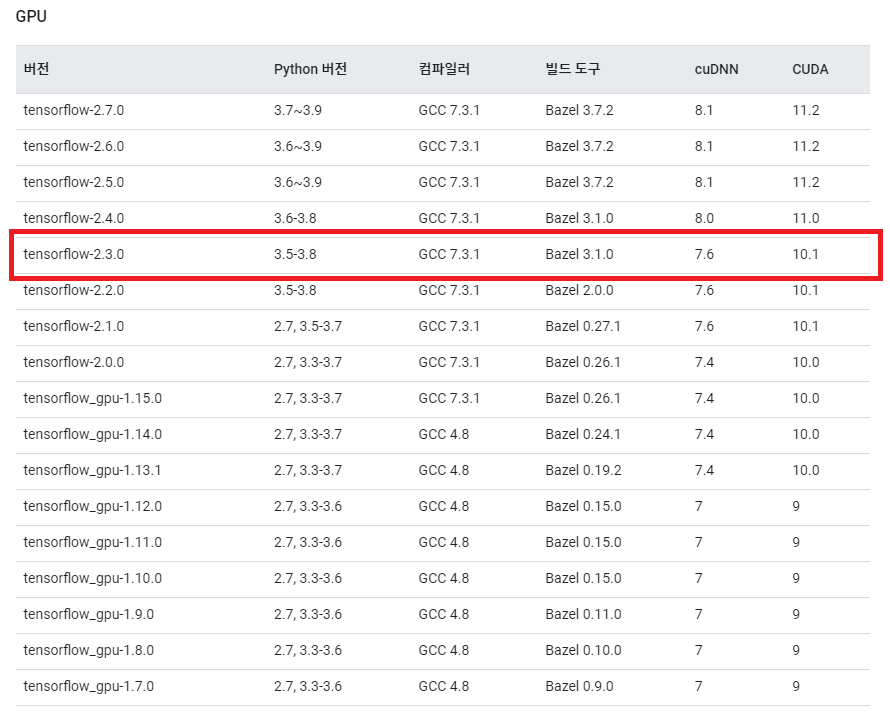Image resolution: width=890 pixels, height=712 pixels.
Task: Select the tensorflow-2.5.0 version cell
Action: (x=74, y=182)
